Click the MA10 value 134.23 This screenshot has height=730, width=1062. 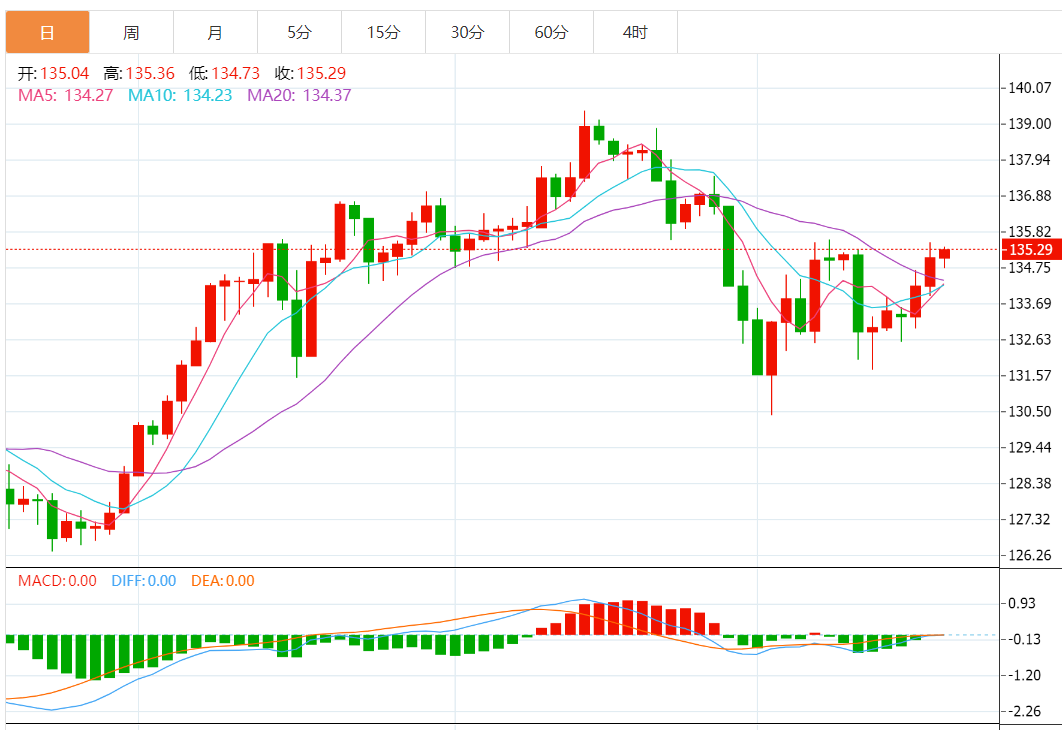click(x=207, y=95)
